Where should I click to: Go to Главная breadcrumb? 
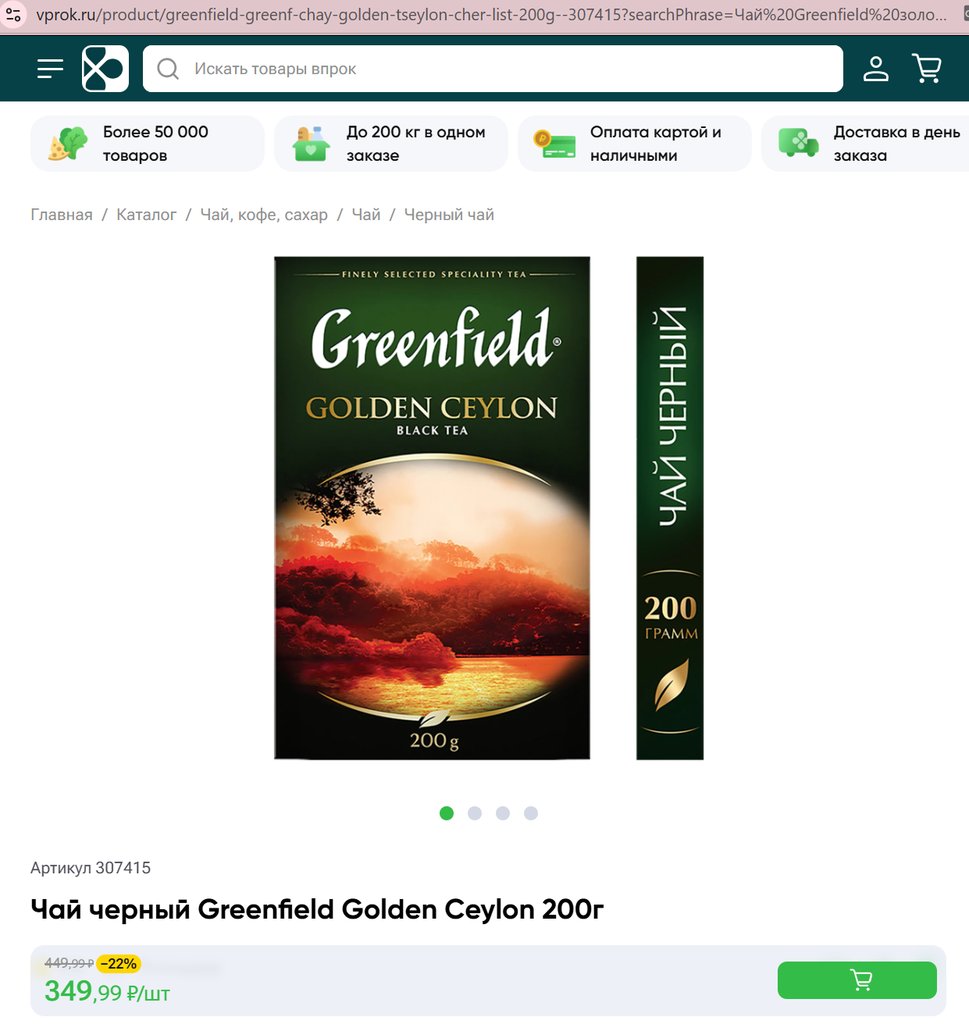click(61, 215)
